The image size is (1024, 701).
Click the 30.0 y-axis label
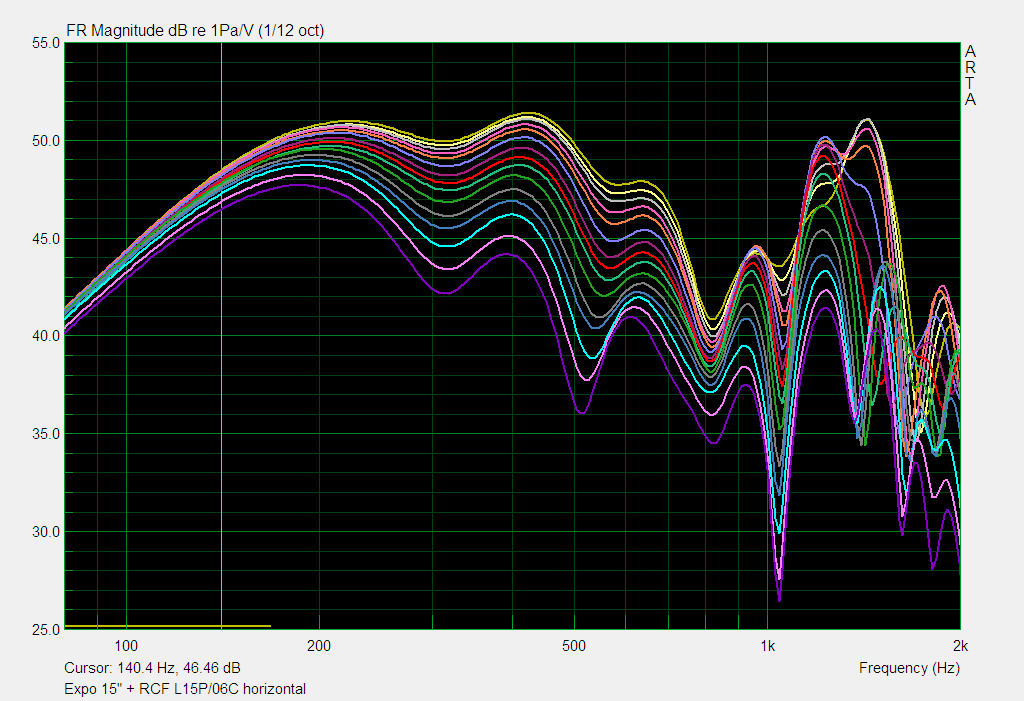pyautogui.click(x=46, y=532)
